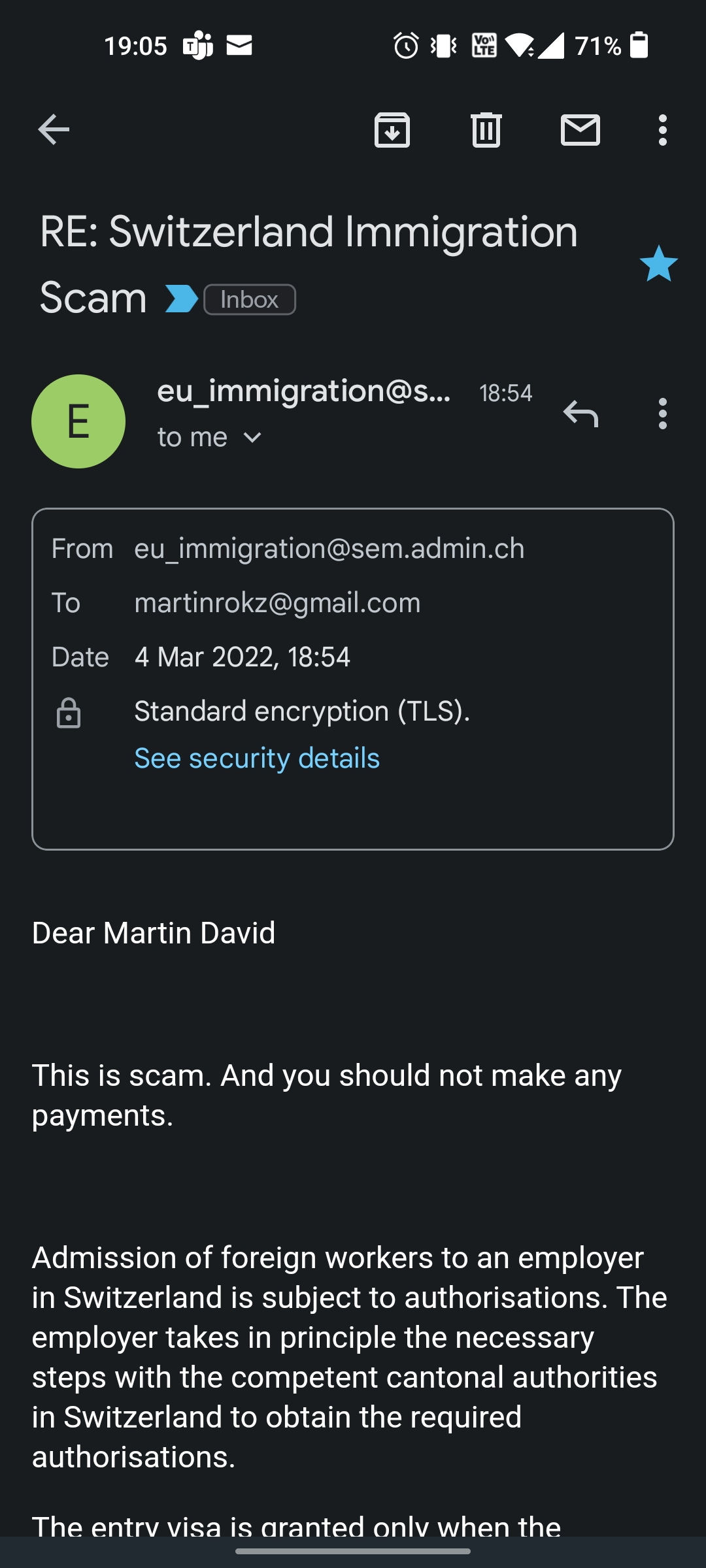This screenshot has height=1568, width=706.
Task: Toggle the blue star on this email
Action: (x=658, y=264)
